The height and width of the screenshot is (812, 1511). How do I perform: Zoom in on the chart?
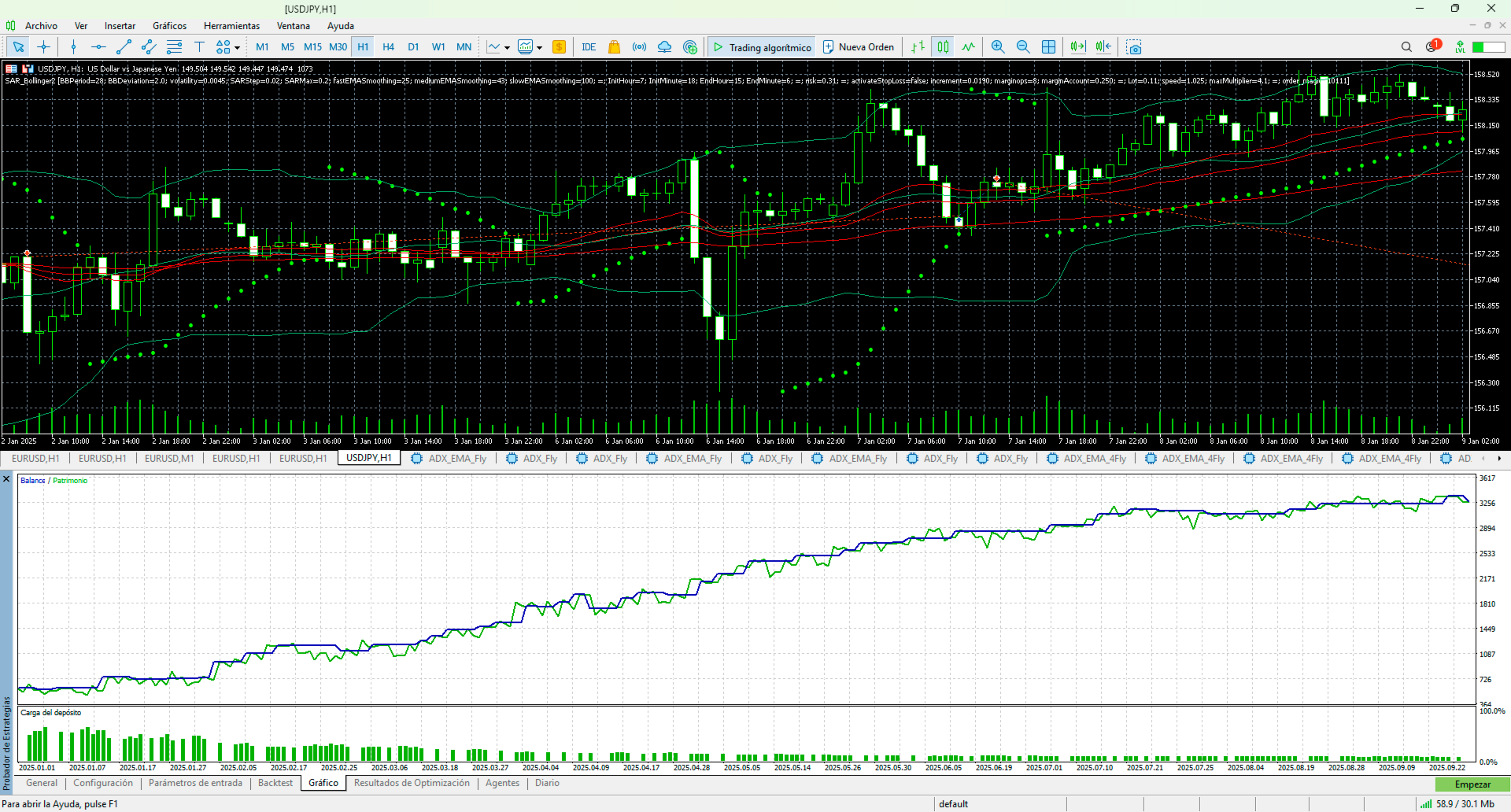[998, 47]
